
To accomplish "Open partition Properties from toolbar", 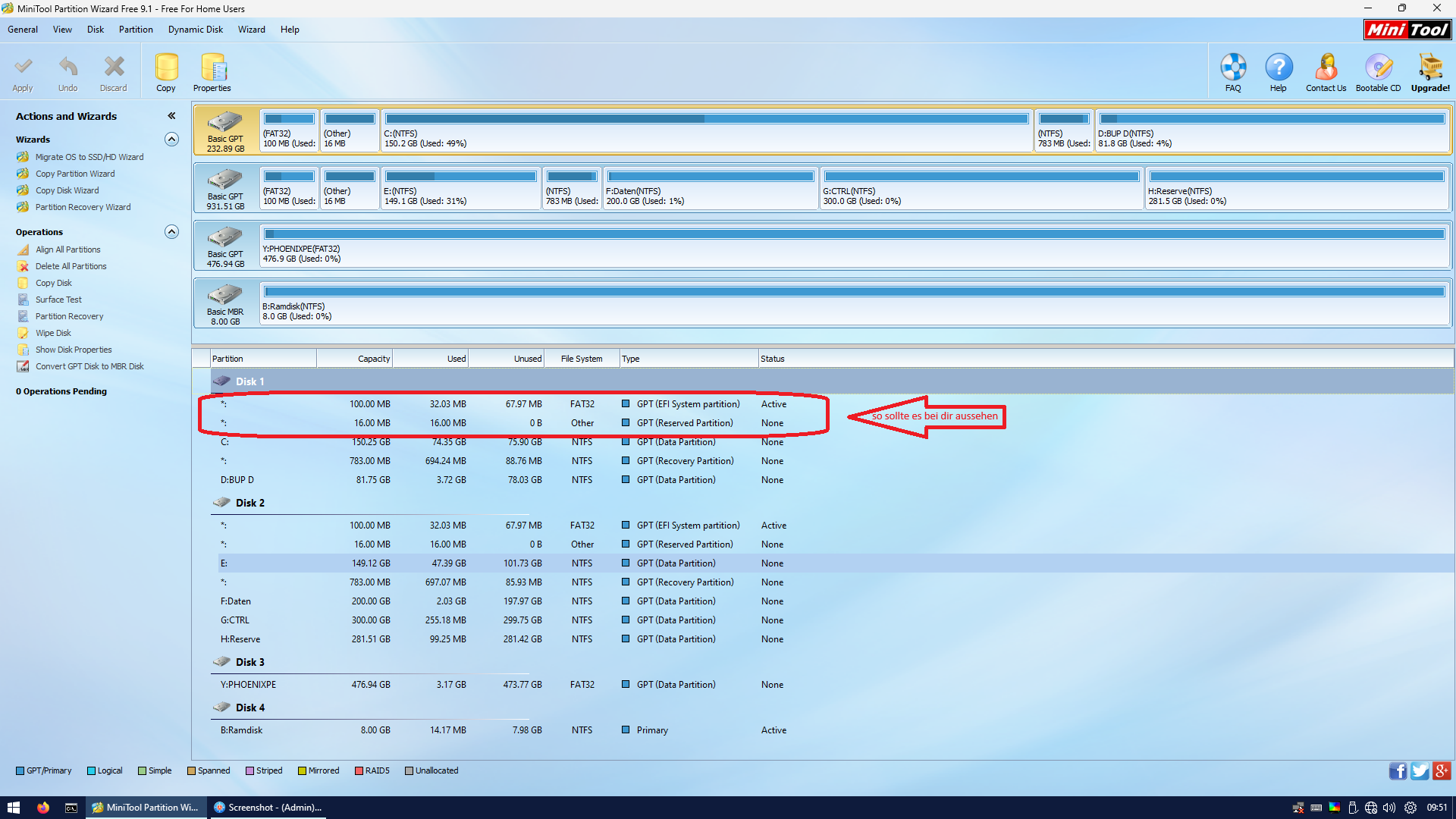I will point(212,67).
